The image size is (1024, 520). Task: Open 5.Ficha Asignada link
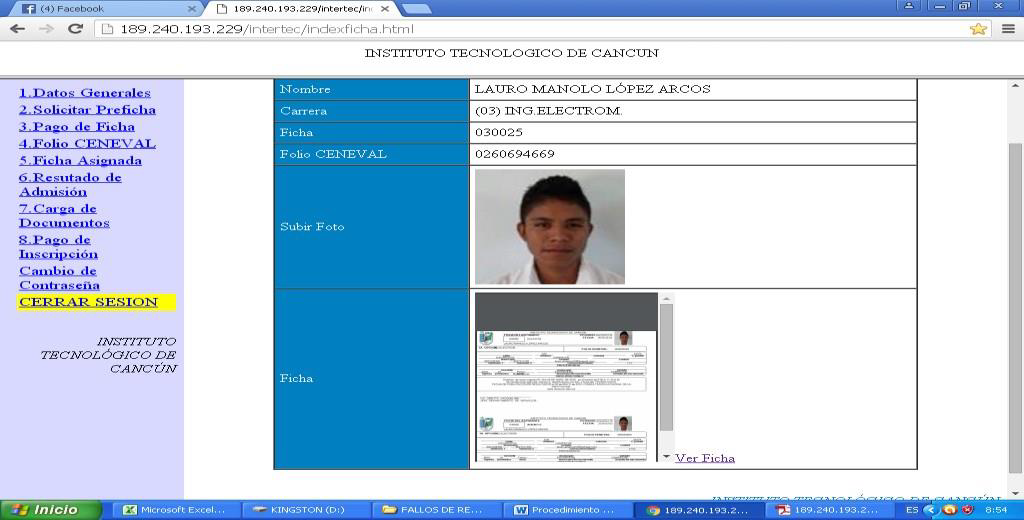(80, 161)
